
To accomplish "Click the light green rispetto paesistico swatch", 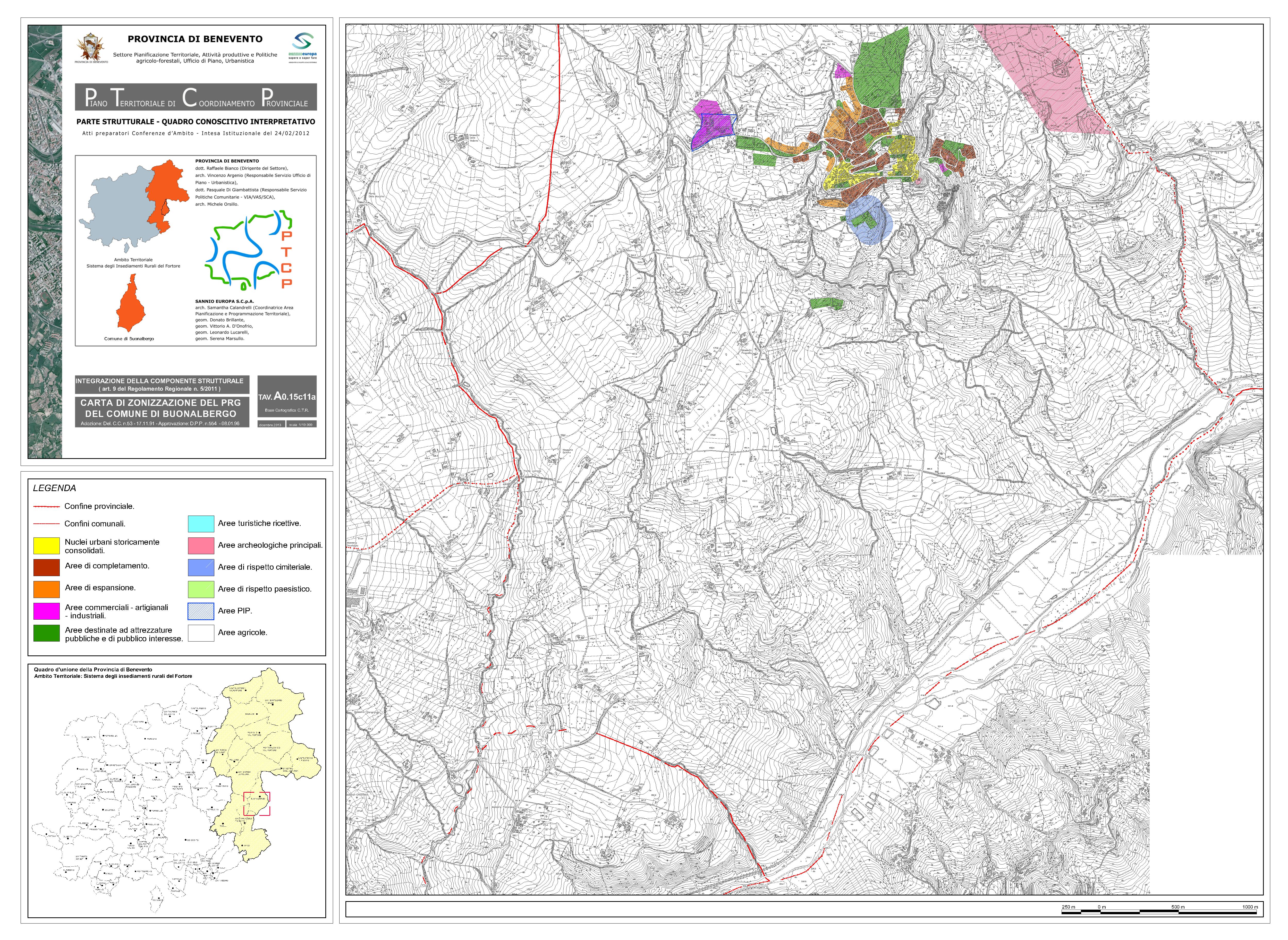I will (x=201, y=589).
